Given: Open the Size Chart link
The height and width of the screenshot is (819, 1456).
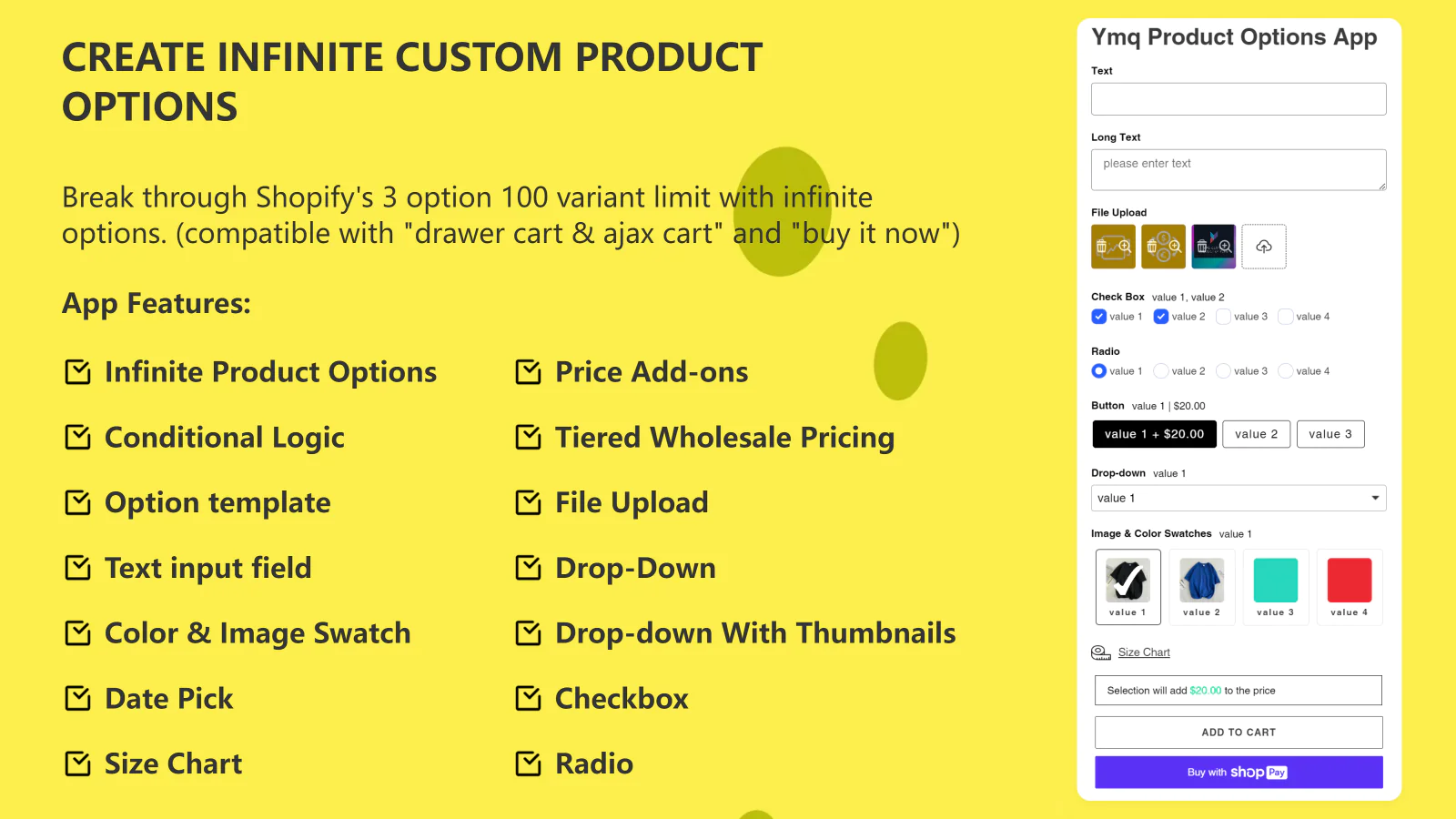Looking at the screenshot, I should tap(1144, 652).
